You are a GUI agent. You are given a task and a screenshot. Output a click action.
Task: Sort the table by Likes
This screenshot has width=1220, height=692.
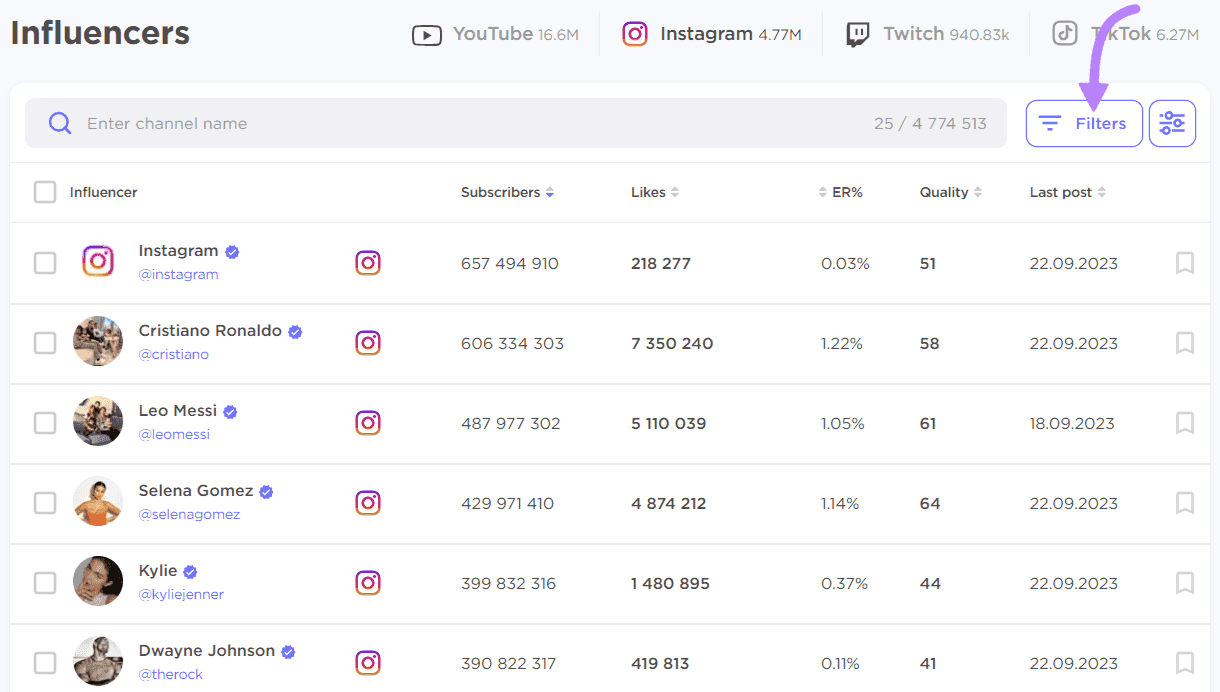pos(655,192)
